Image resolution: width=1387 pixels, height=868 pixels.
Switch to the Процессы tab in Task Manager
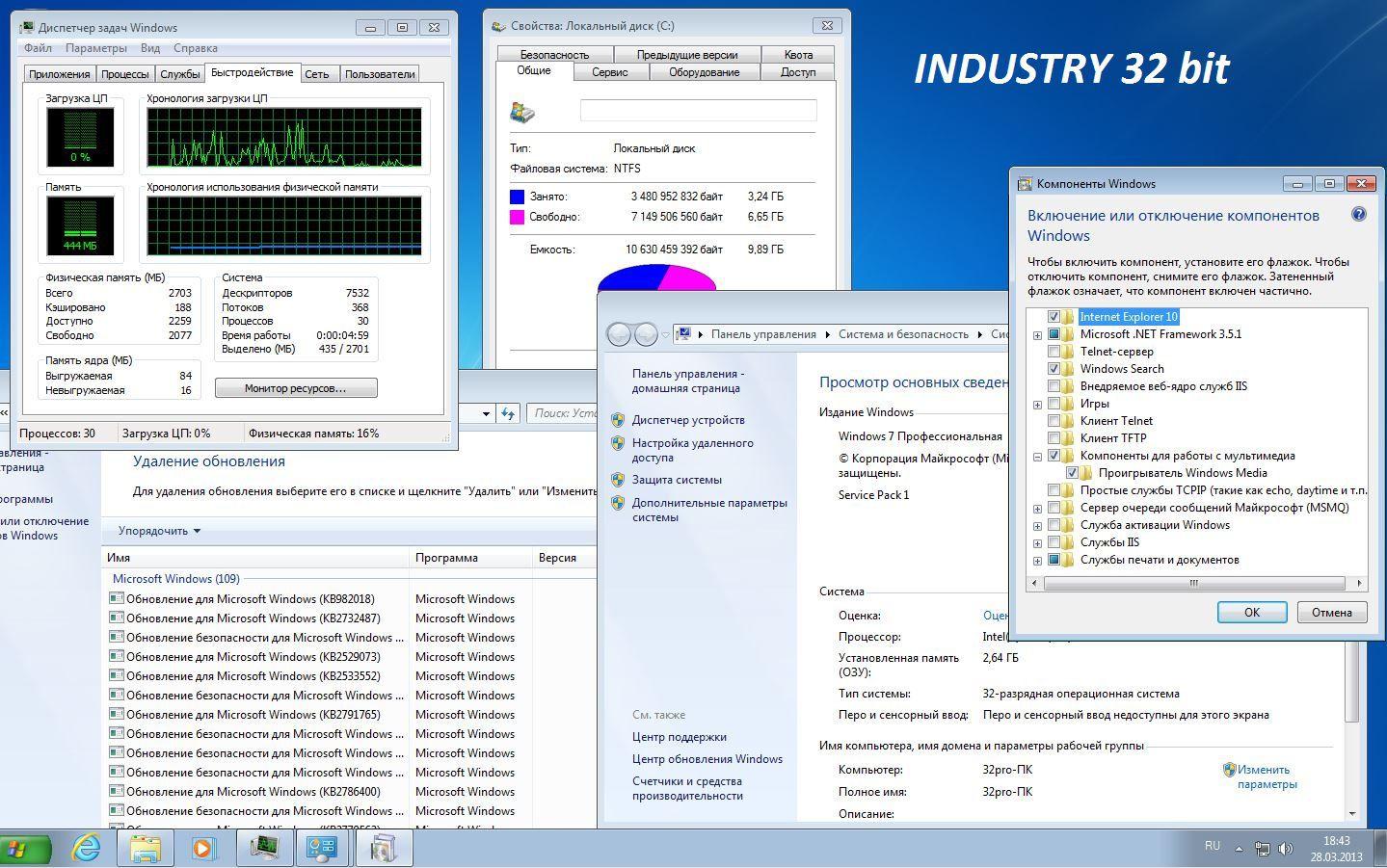coord(124,74)
